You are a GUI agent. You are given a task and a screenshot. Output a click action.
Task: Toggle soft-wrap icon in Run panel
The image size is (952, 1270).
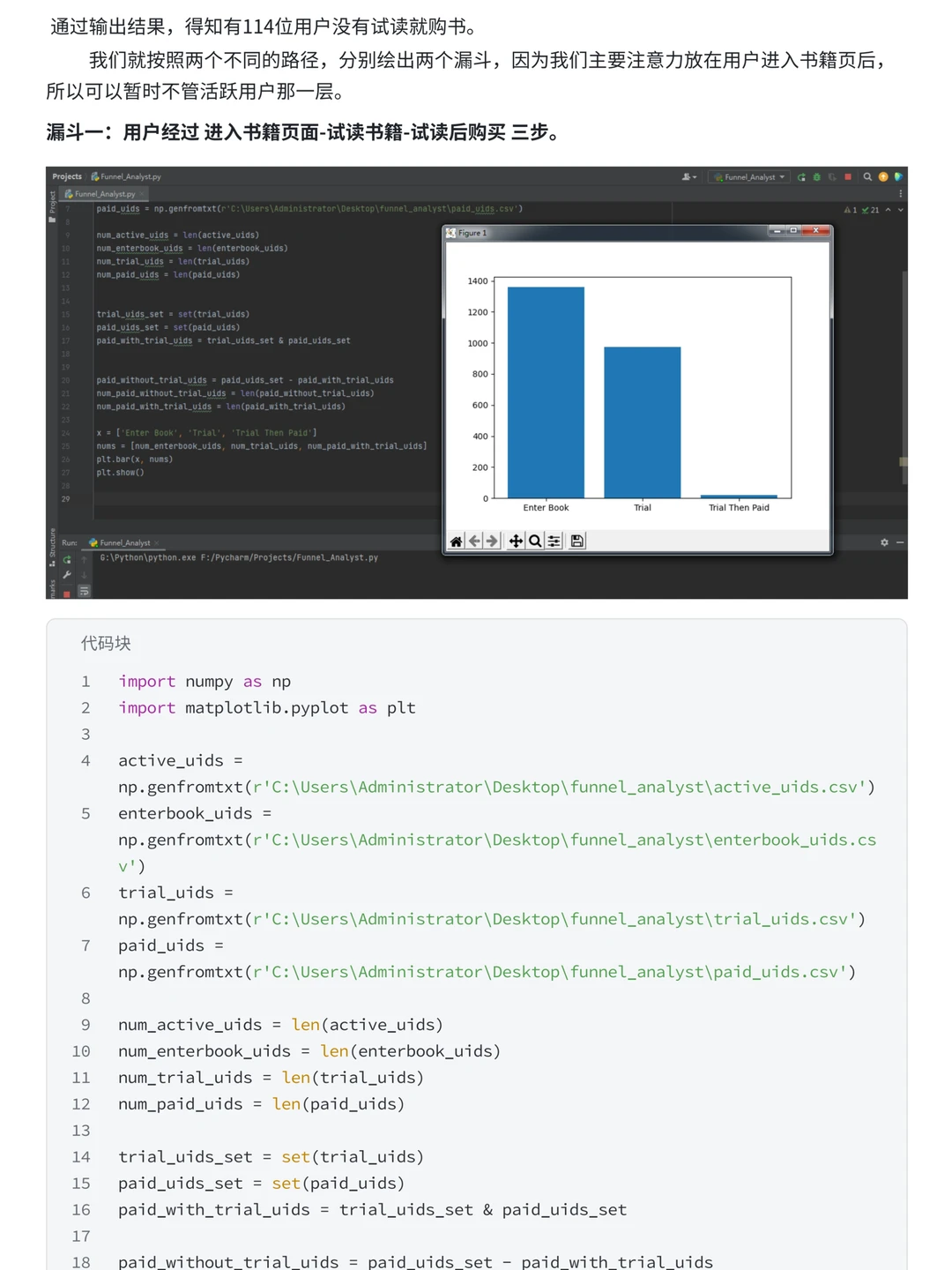tap(84, 592)
